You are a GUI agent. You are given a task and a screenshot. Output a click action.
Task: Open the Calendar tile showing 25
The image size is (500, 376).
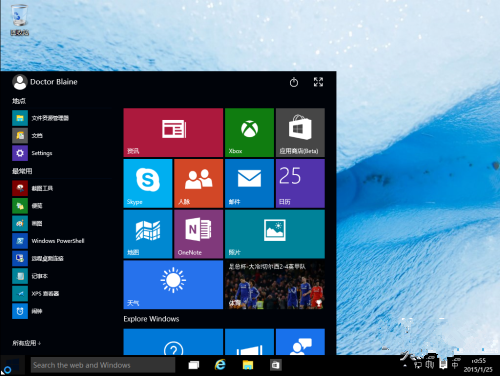[300, 183]
